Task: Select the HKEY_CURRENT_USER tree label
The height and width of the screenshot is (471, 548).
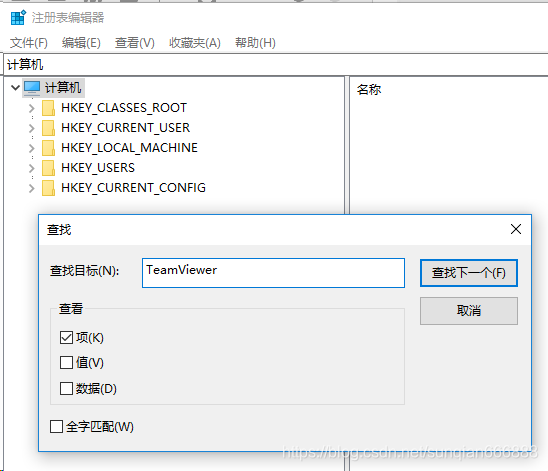Action: (x=125, y=128)
